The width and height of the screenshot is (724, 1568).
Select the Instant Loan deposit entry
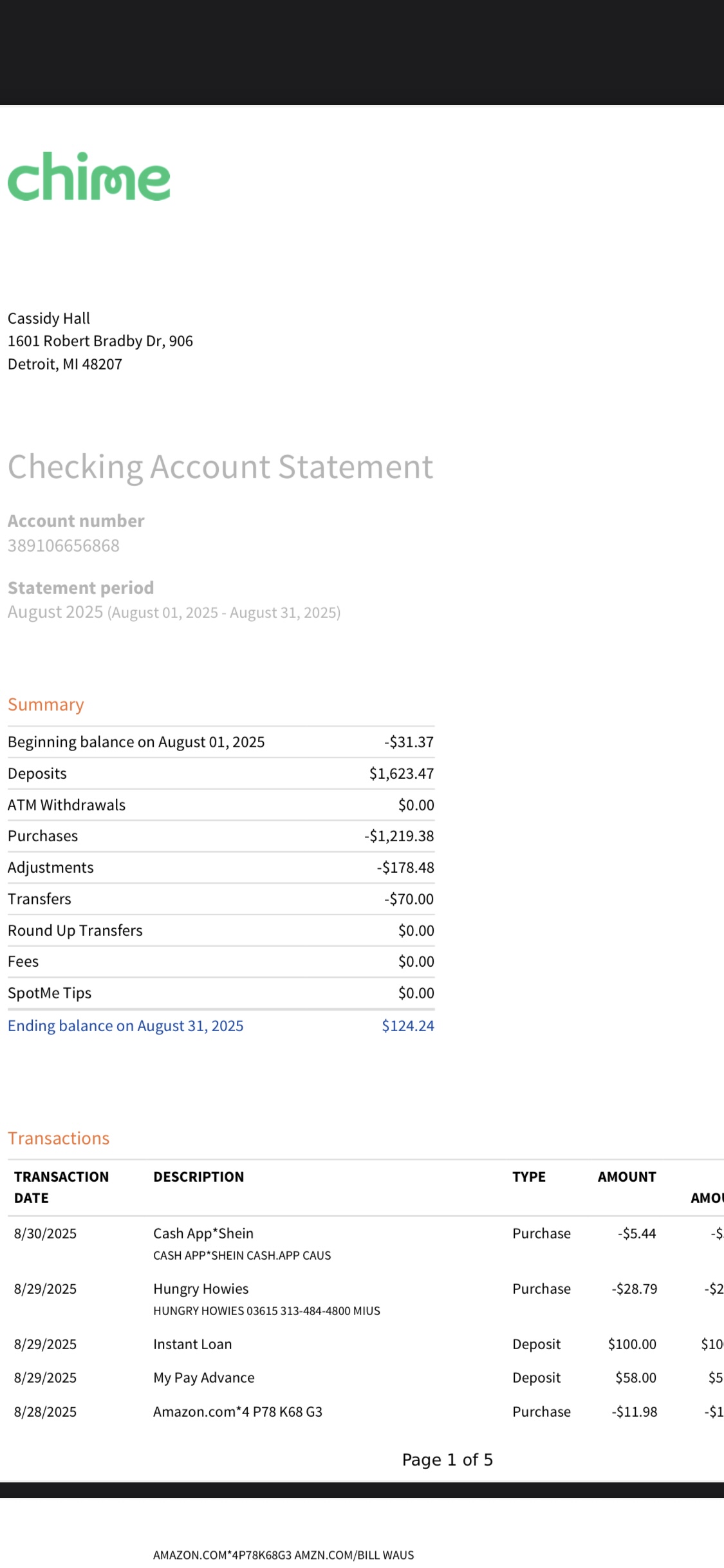coord(192,1345)
